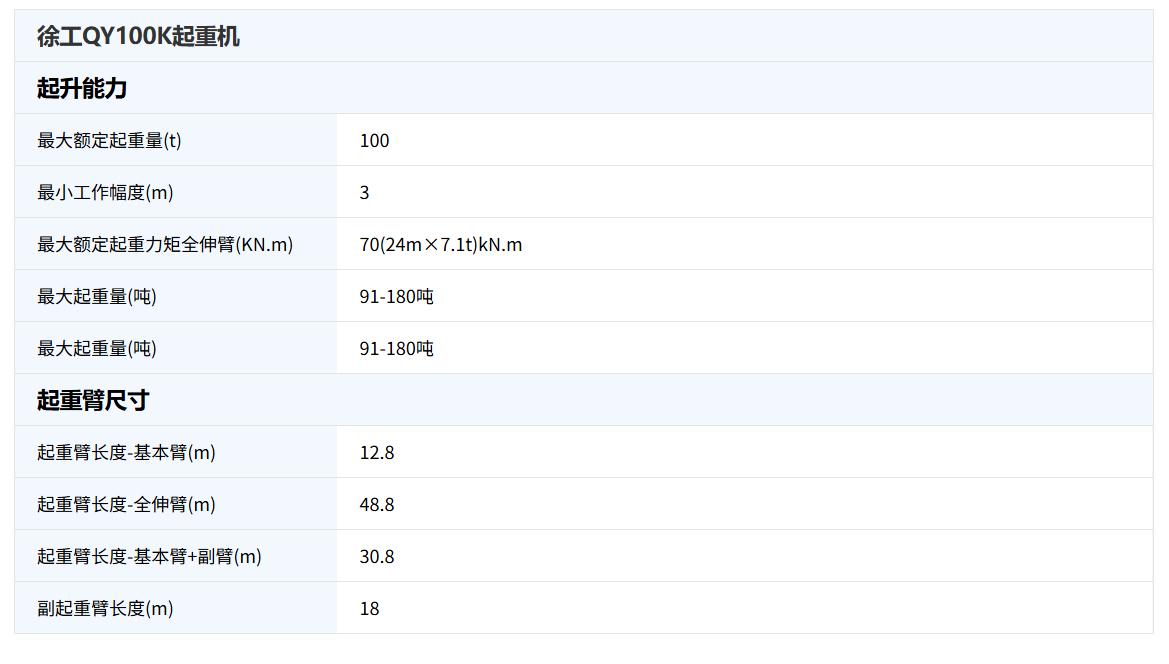Select the value 100
The height and width of the screenshot is (664, 1169).
[x=374, y=141]
